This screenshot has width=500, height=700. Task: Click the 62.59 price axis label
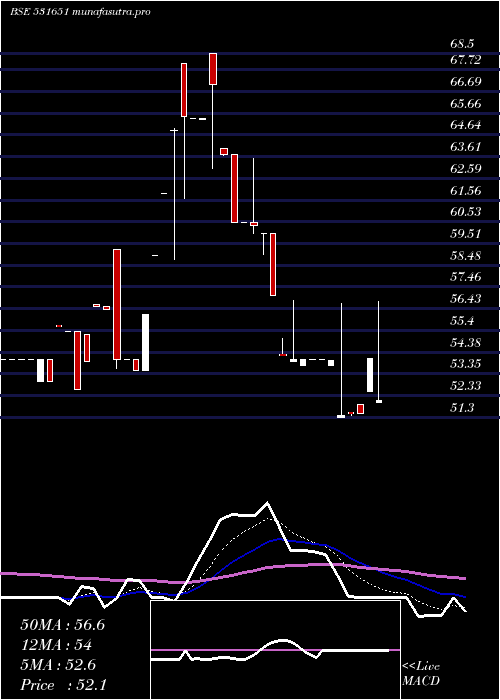(x=465, y=169)
